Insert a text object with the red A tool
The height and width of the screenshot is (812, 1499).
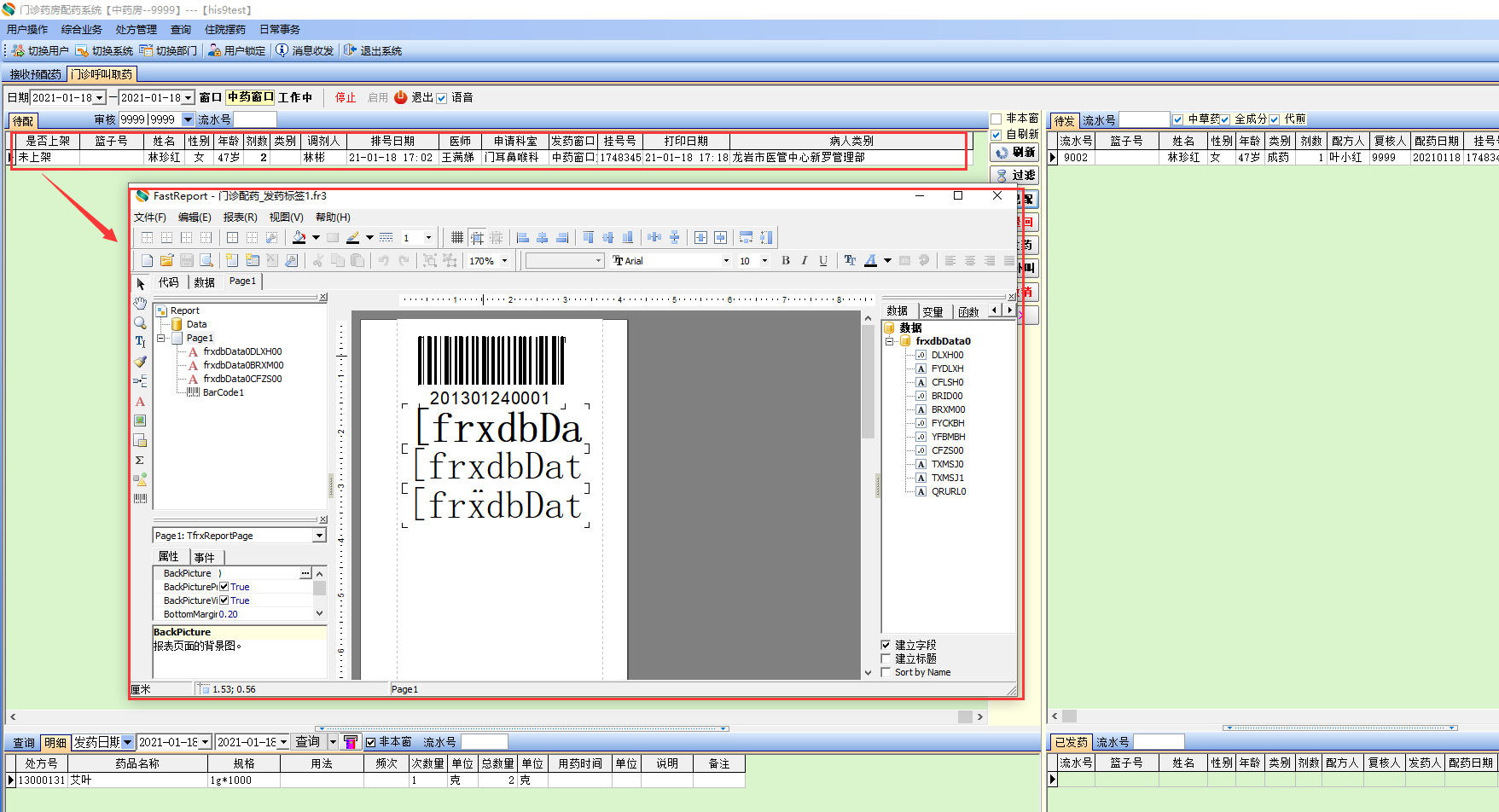pyautogui.click(x=141, y=402)
